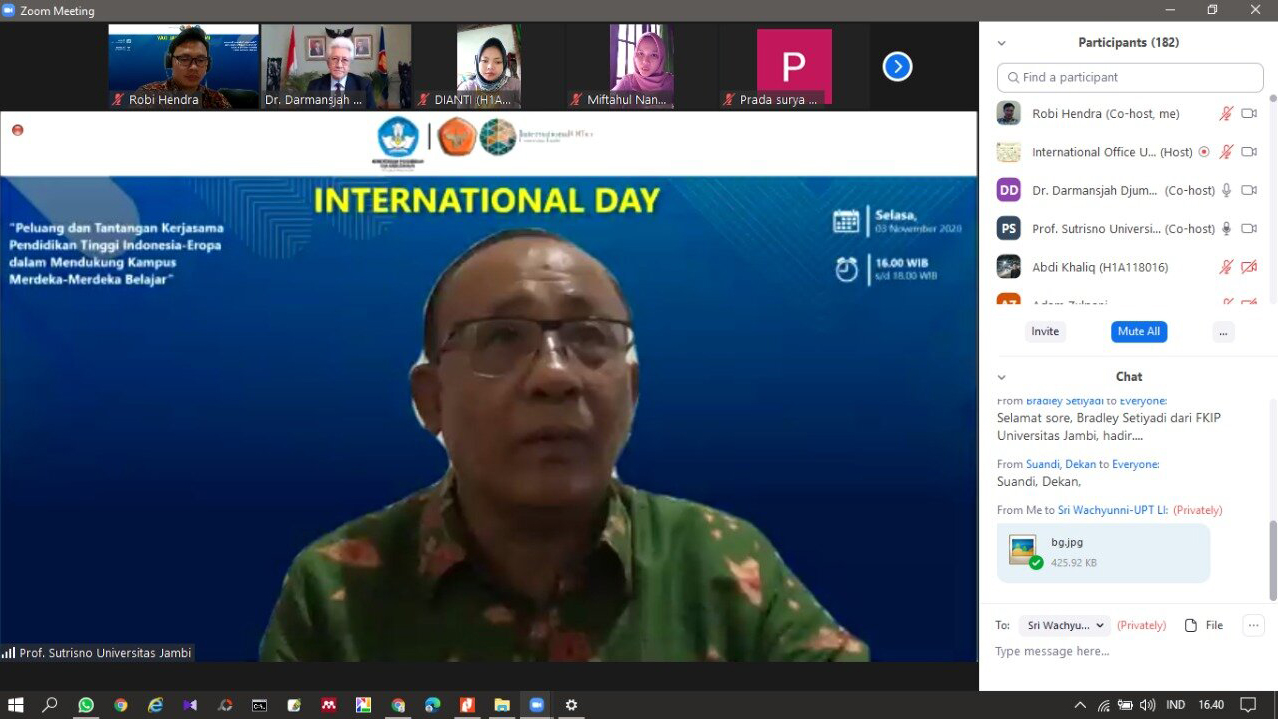Open the chat recipient dropdown
Screen dimensions: 1278x719
[x=1065, y=625]
